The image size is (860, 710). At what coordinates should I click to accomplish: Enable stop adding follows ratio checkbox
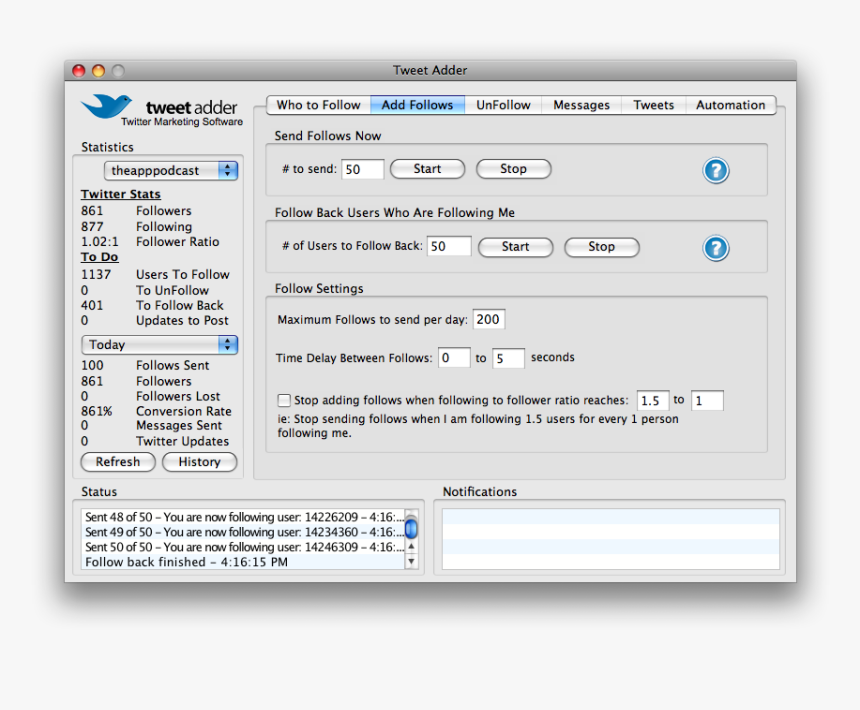284,400
